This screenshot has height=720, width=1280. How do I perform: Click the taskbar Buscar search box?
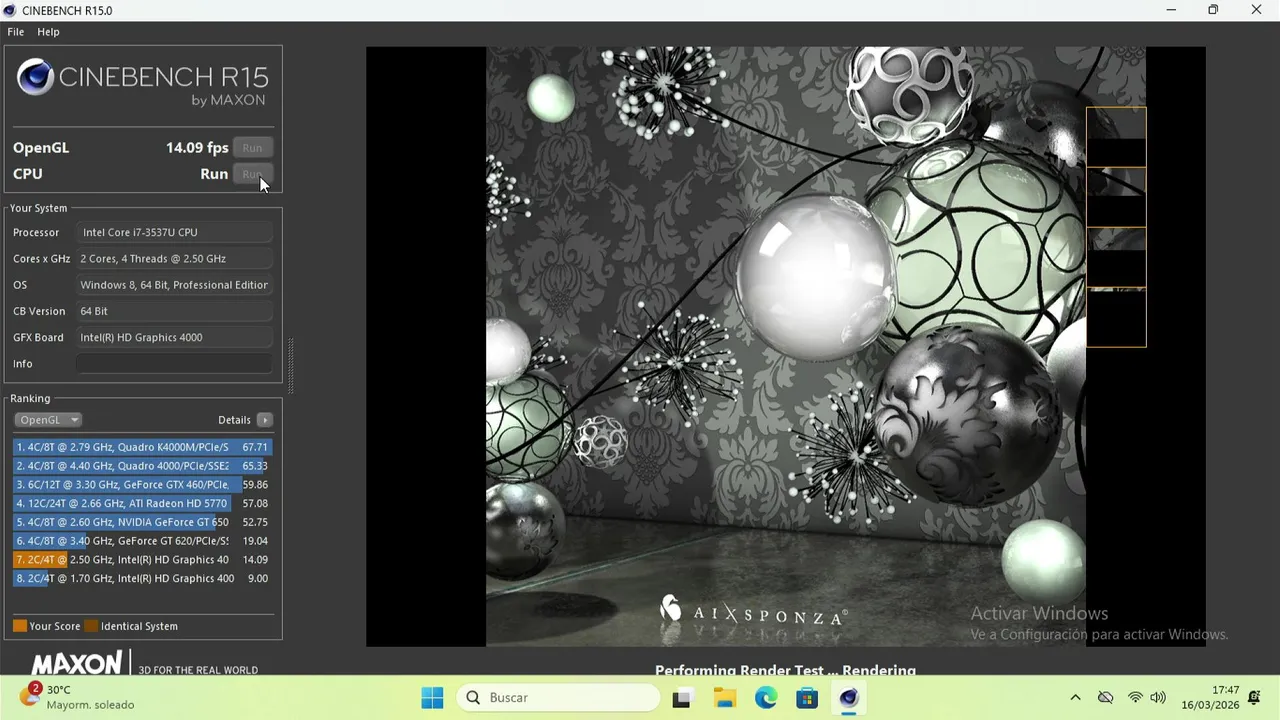pos(559,698)
